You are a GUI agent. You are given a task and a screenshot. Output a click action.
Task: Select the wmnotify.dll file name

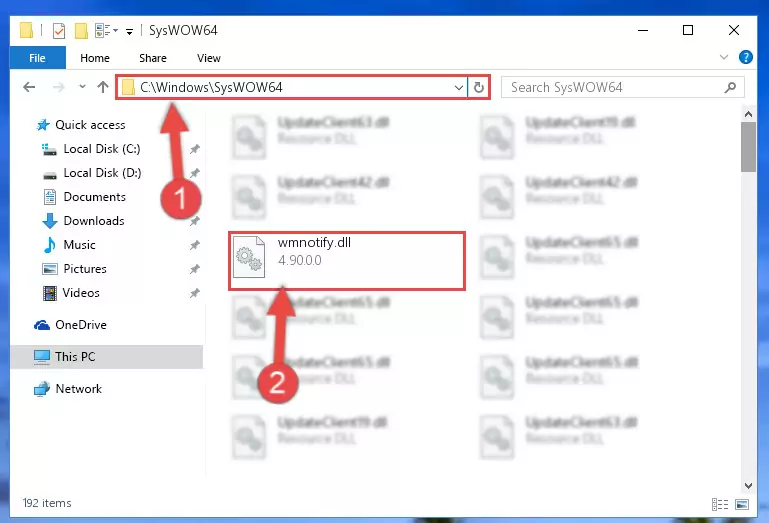click(314, 242)
